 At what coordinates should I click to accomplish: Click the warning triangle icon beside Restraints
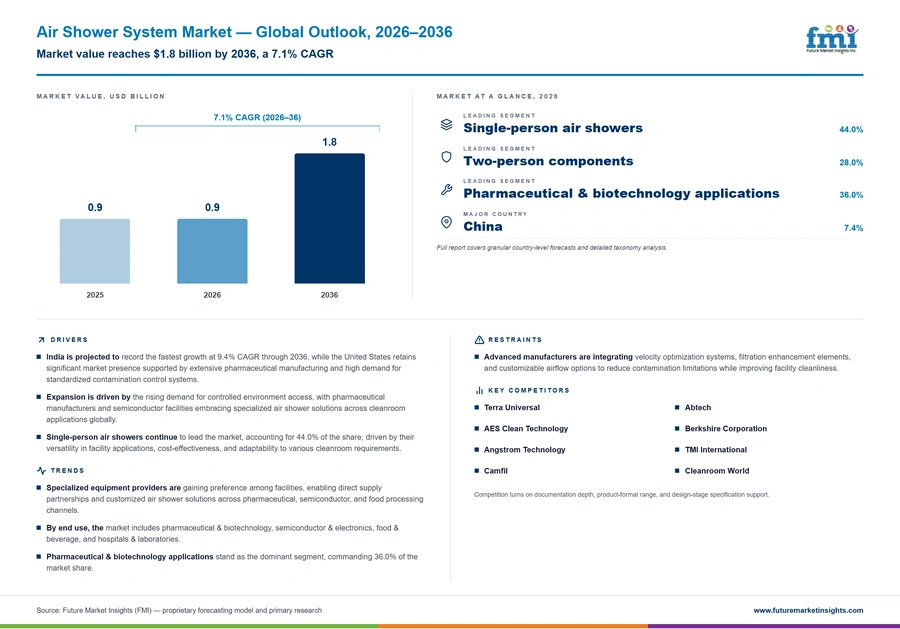[479, 340]
